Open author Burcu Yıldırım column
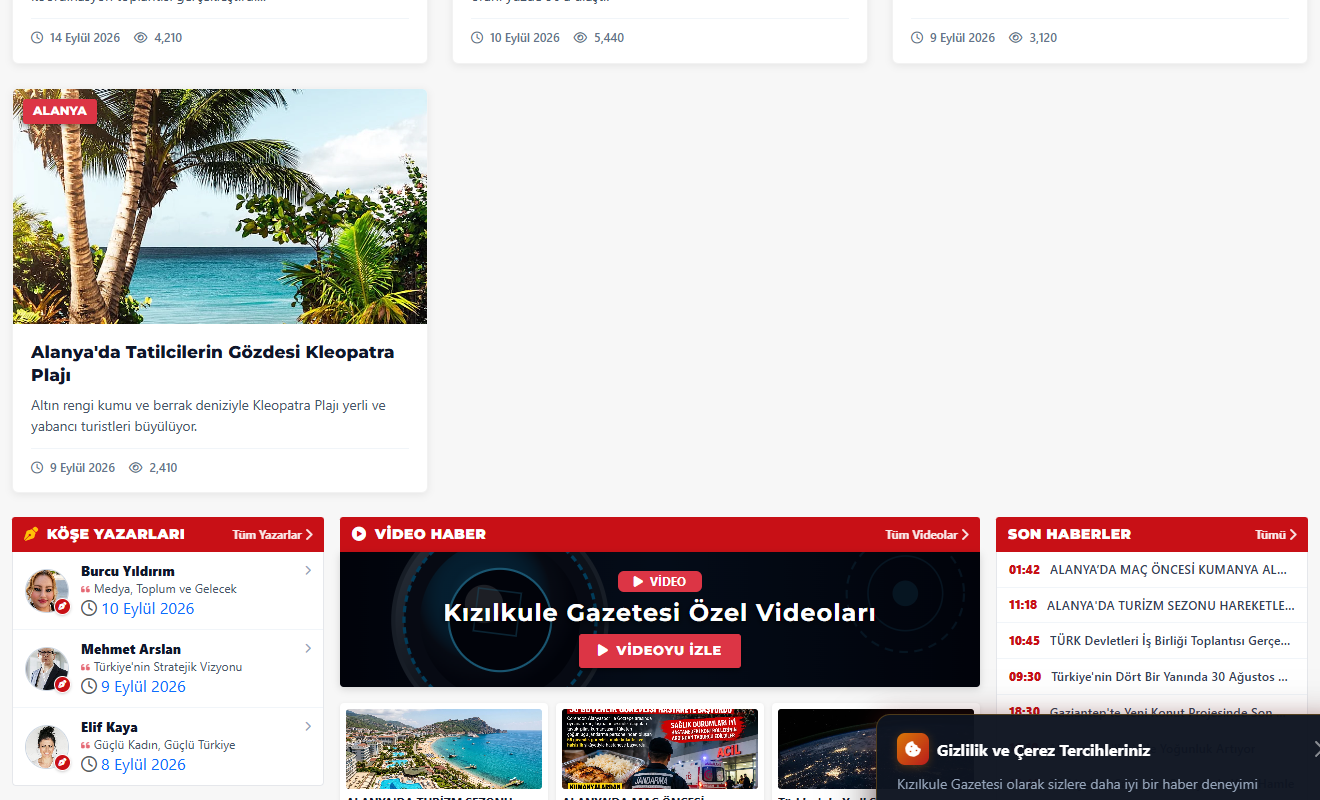 point(128,572)
